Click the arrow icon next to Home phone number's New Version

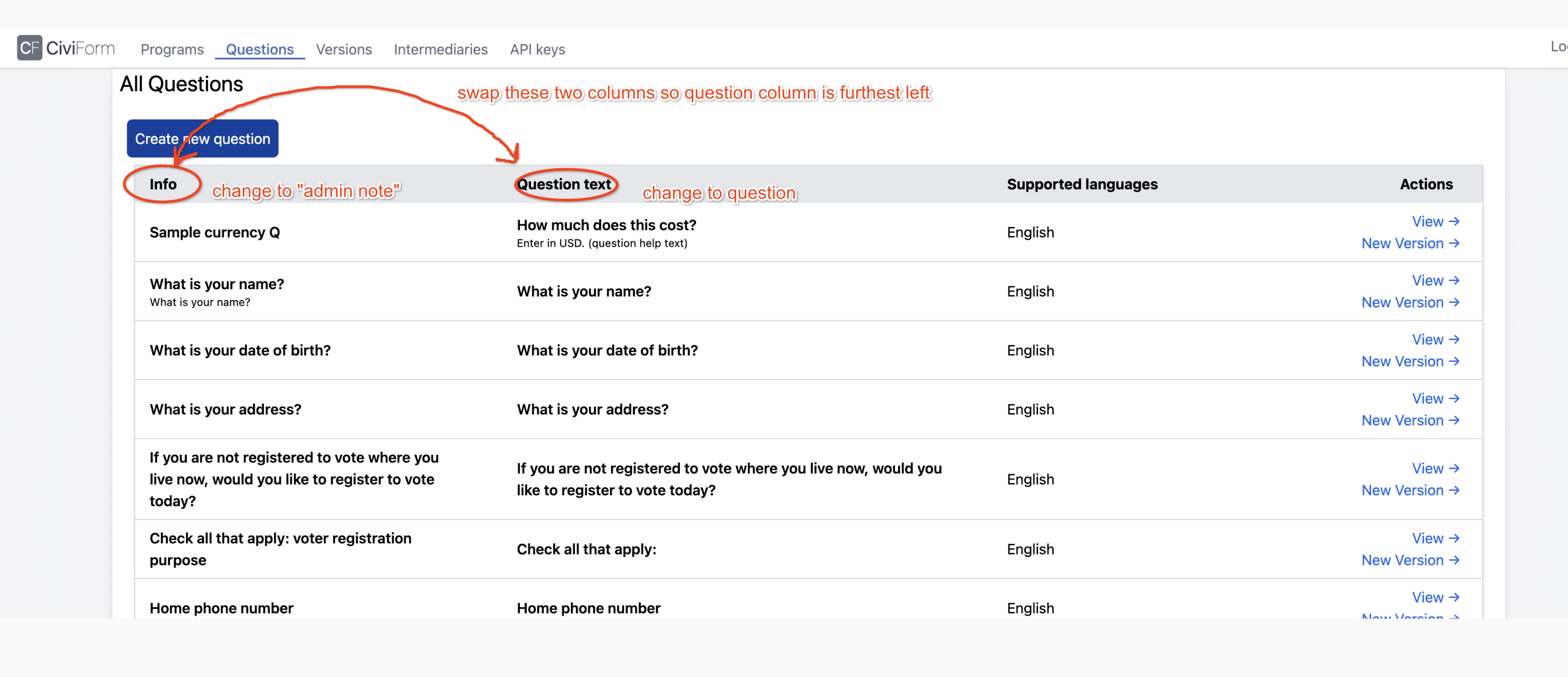click(1455, 617)
